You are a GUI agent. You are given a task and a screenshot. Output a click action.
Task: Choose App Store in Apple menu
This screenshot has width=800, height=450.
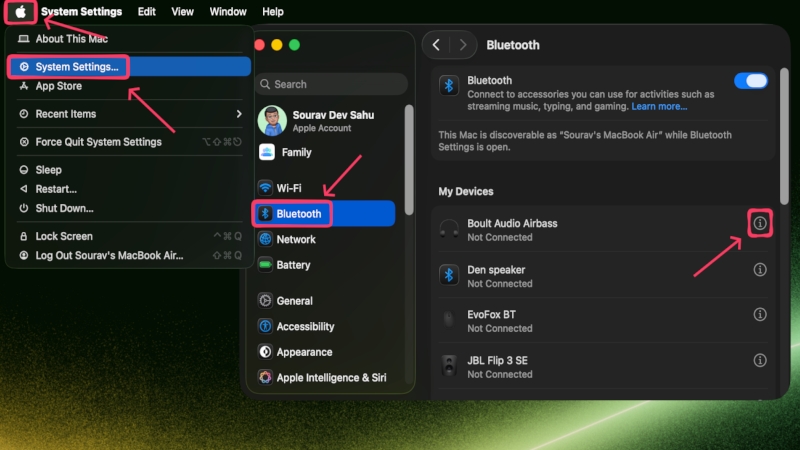click(129, 86)
